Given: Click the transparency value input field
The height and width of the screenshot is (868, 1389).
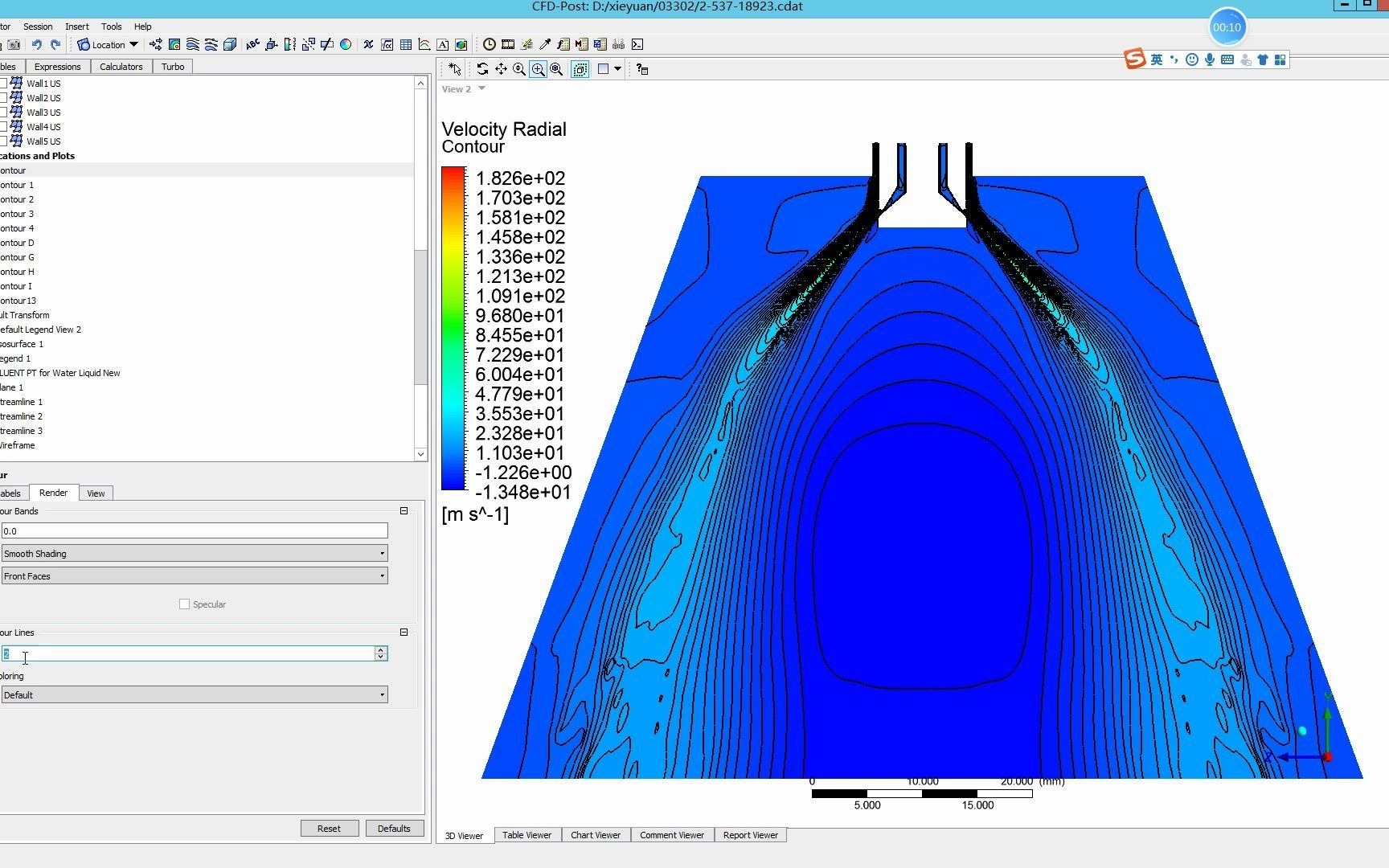Looking at the screenshot, I should click(194, 531).
